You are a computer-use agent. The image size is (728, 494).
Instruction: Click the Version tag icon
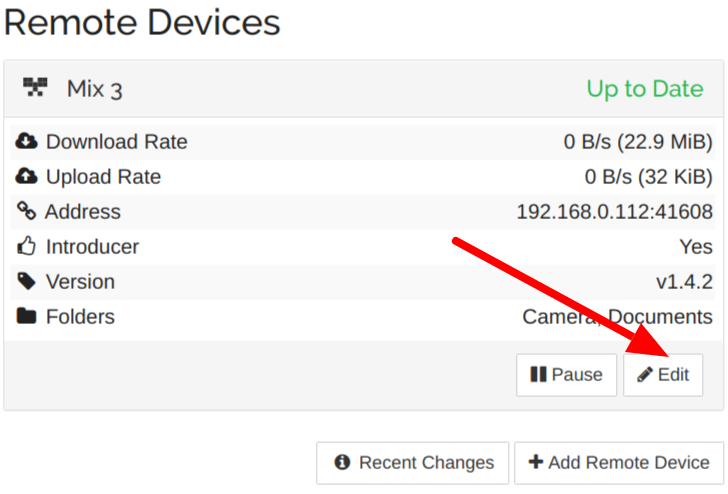click(x=26, y=281)
